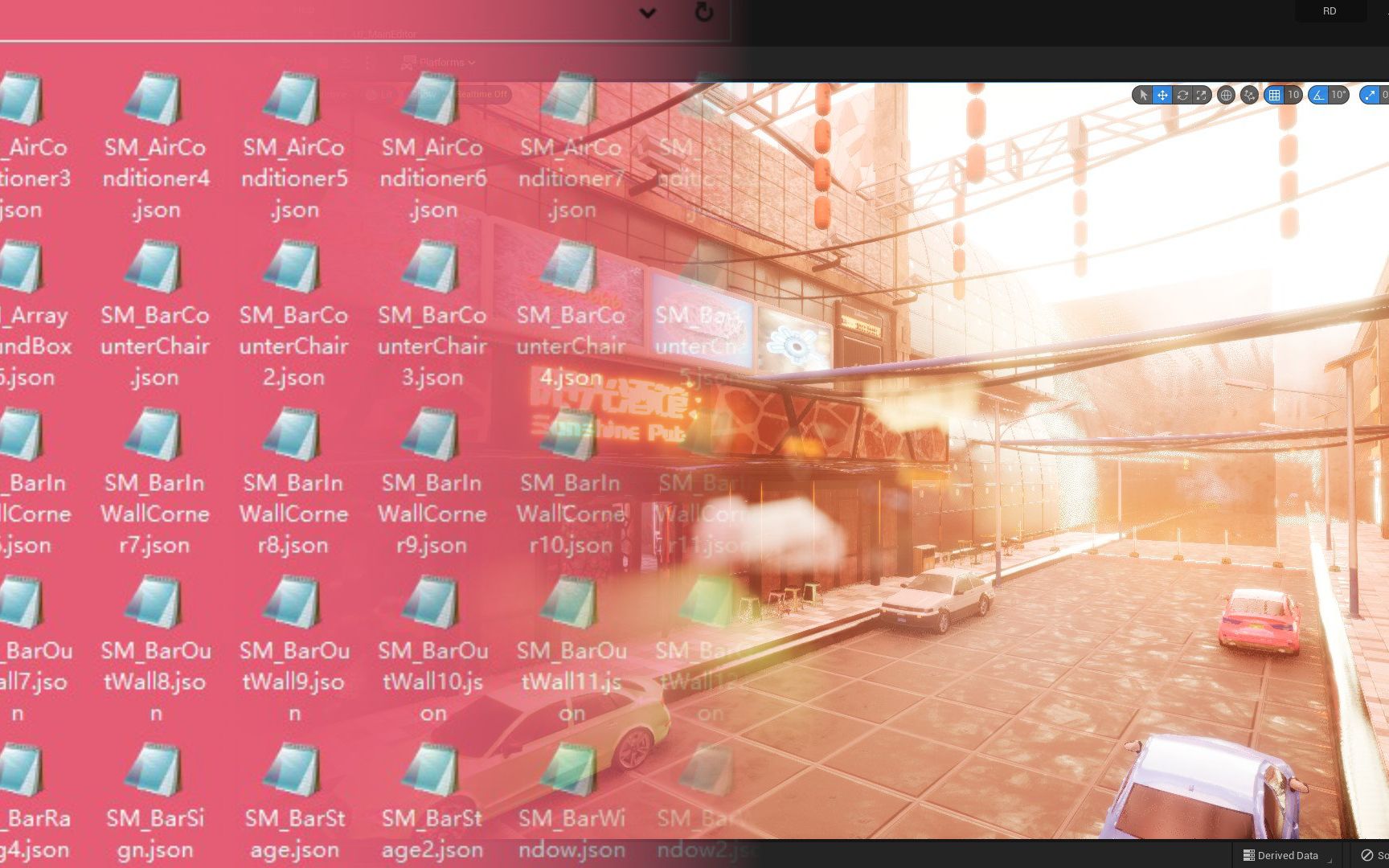Open the Platforms dropdown
This screenshot has height=868, width=1389.
tap(439, 62)
